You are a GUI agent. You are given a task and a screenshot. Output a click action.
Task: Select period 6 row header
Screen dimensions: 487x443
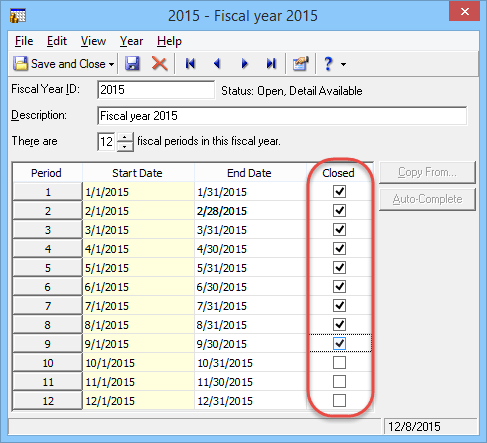coord(48,287)
